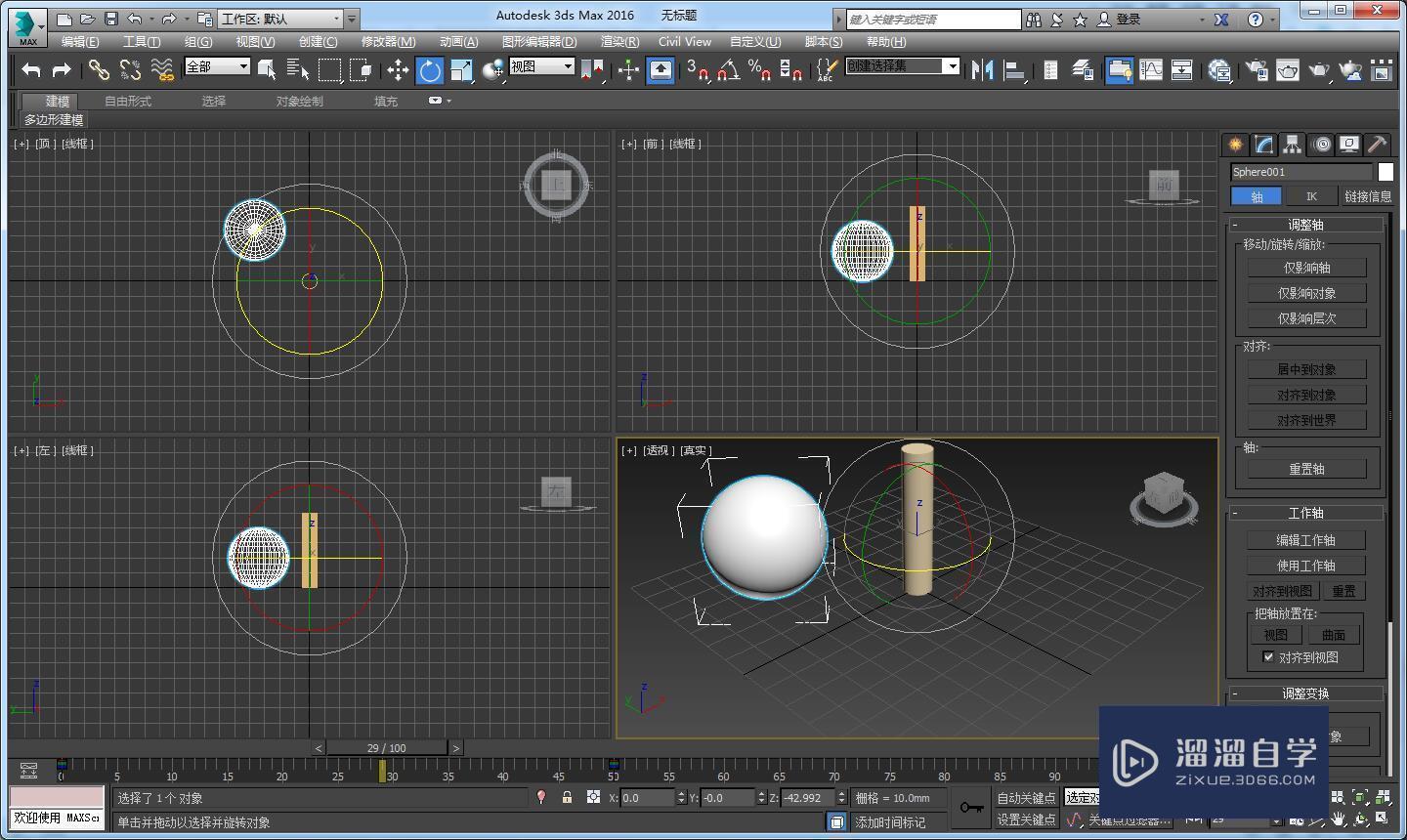Switch to the IK tab in Hierarchy panel
Screen dimensions: 1407x840
click(x=1311, y=196)
